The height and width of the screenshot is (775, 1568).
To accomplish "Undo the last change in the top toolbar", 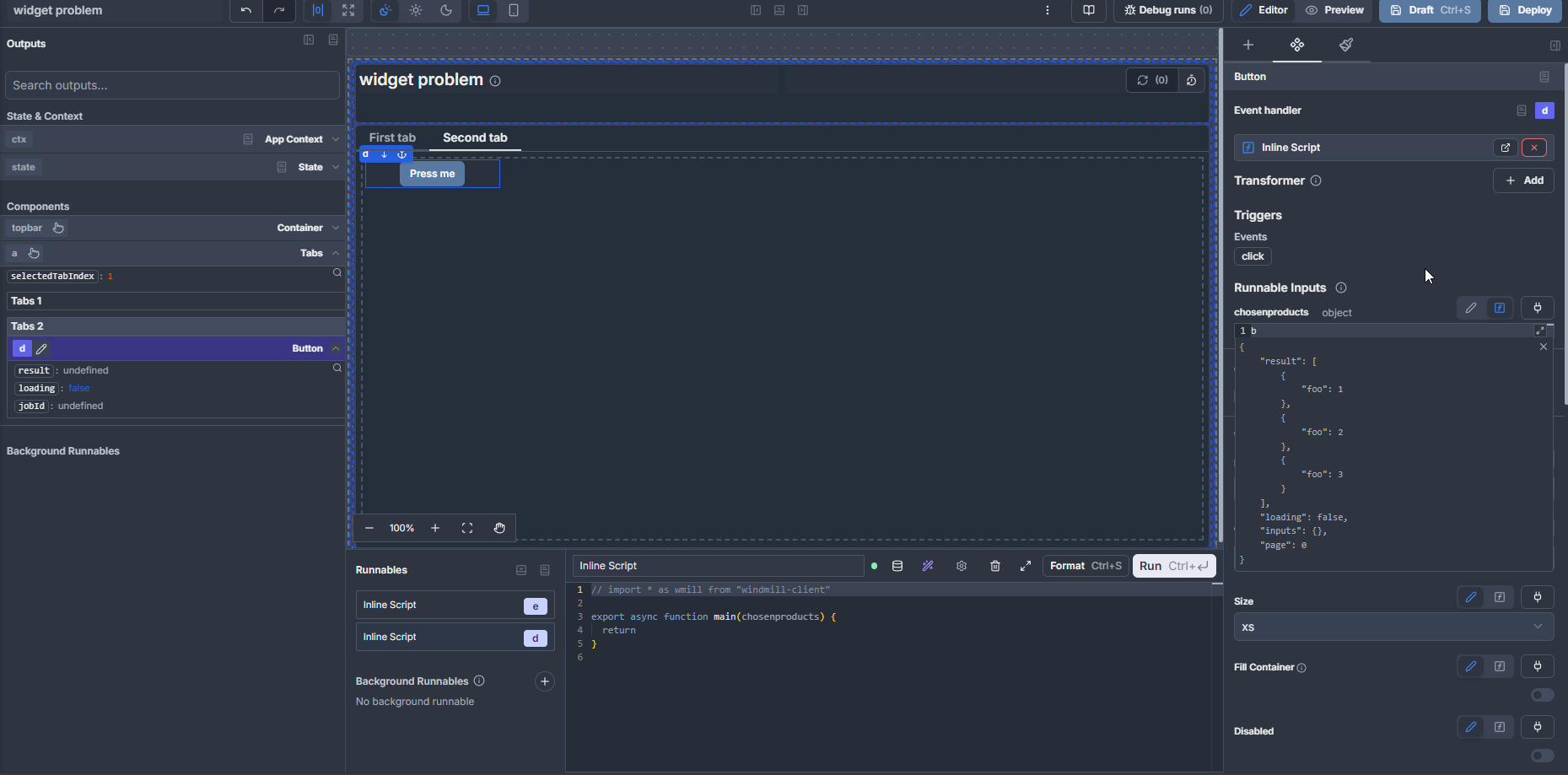I will (246, 10).
